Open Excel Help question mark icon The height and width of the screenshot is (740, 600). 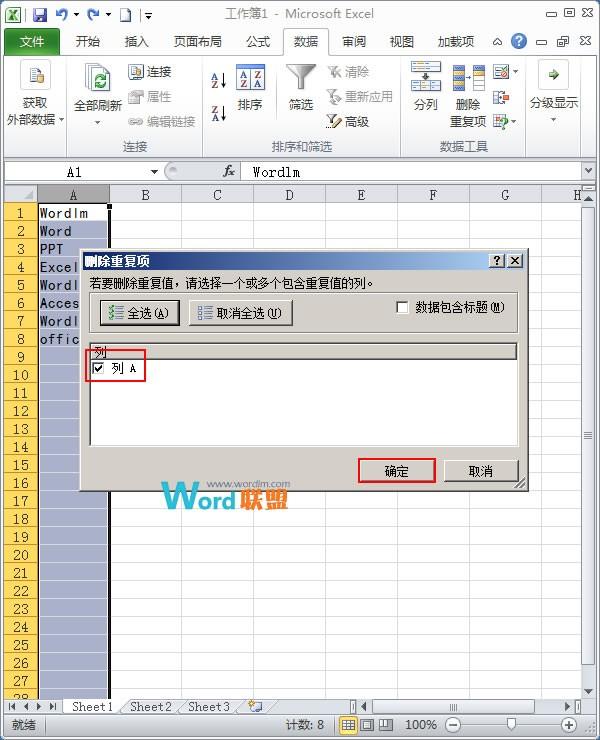tap(518, 42)
